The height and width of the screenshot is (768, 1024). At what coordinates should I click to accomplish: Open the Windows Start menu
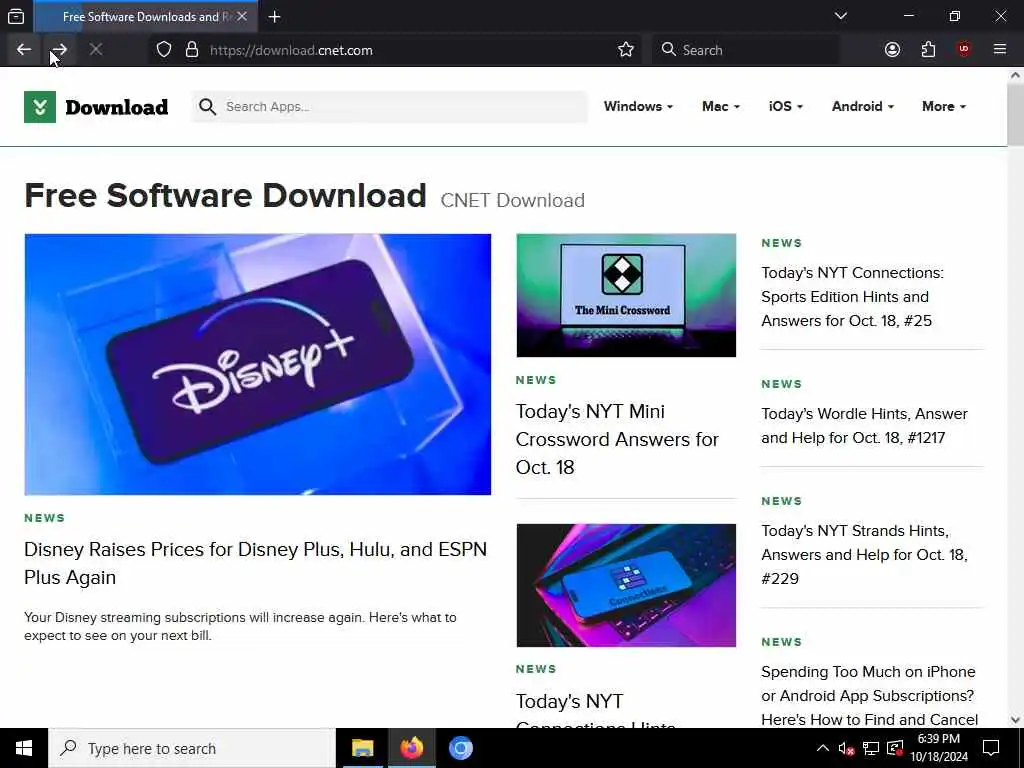click(x=24, y=748)
